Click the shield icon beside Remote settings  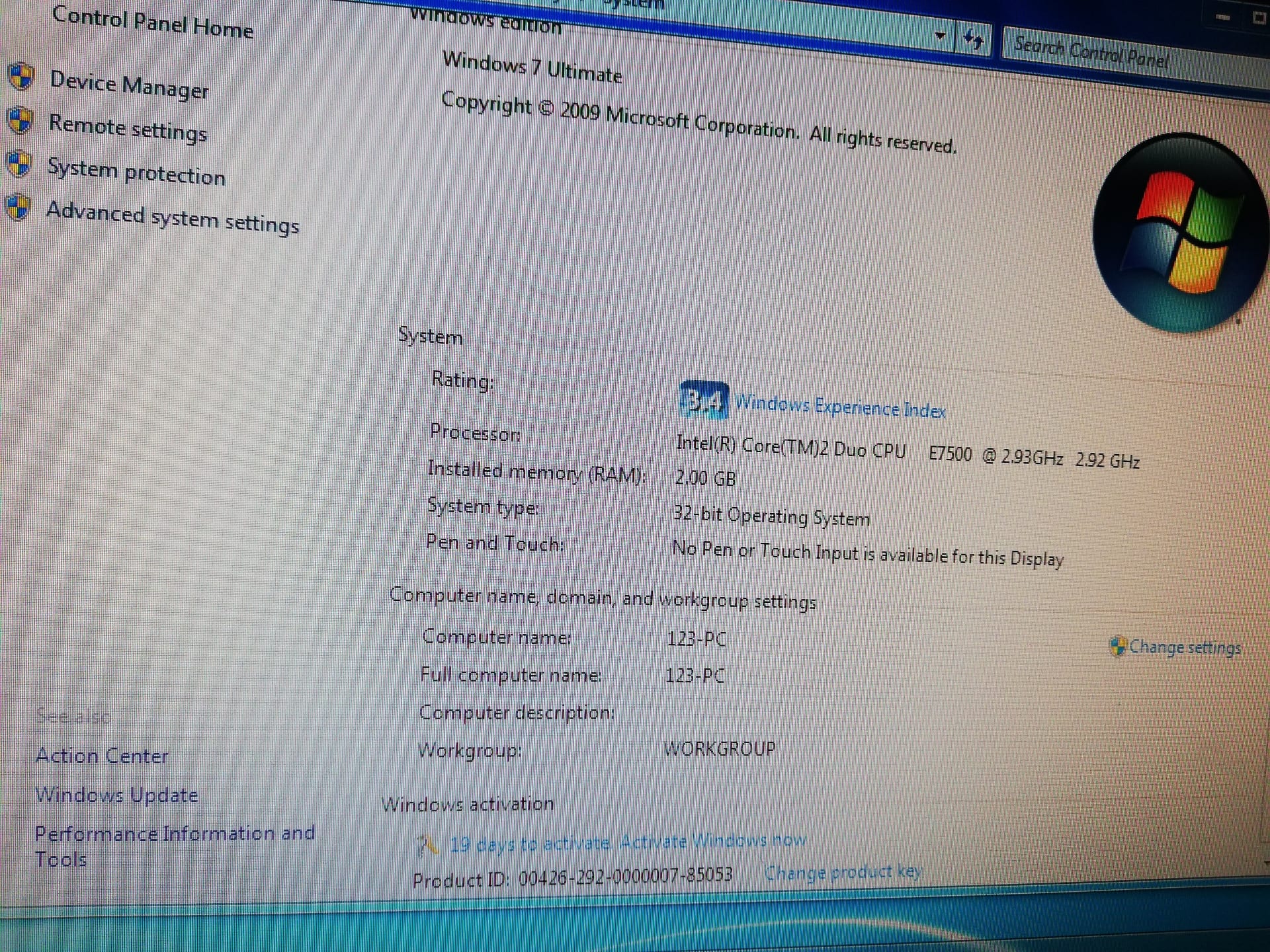20,120
